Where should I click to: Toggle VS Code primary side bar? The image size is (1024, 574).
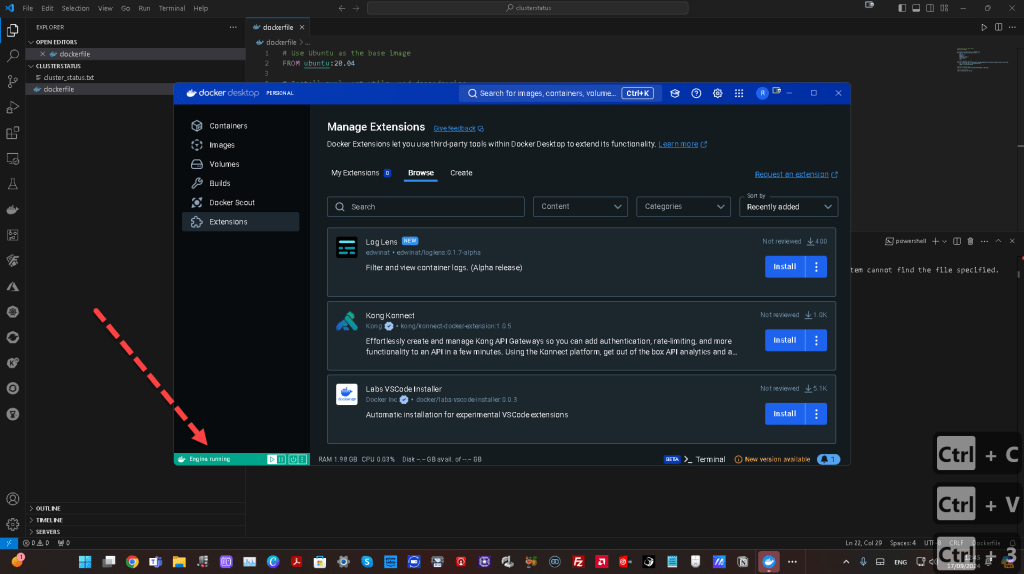[x=902, y=8]
